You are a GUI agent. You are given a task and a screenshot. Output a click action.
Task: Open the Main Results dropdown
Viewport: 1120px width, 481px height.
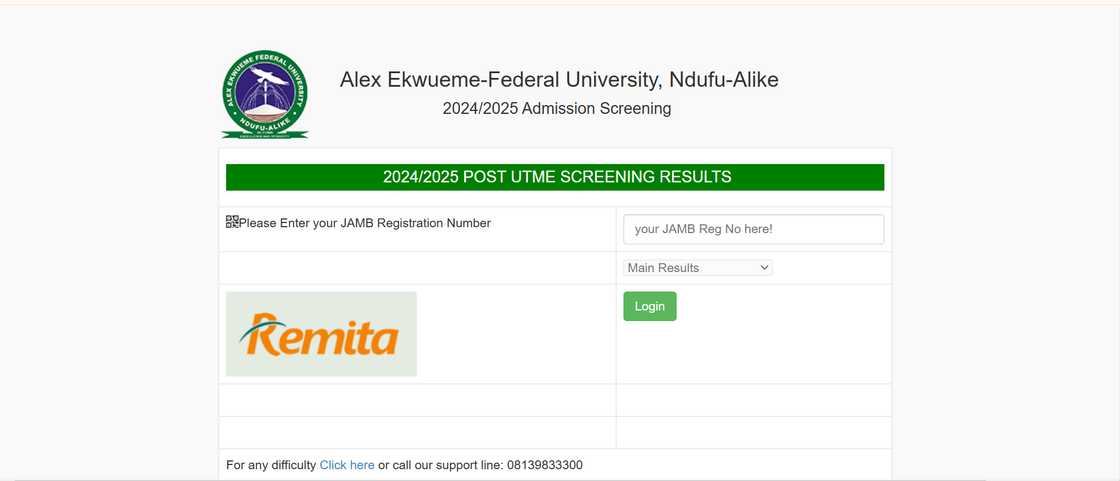click(697, 268)
